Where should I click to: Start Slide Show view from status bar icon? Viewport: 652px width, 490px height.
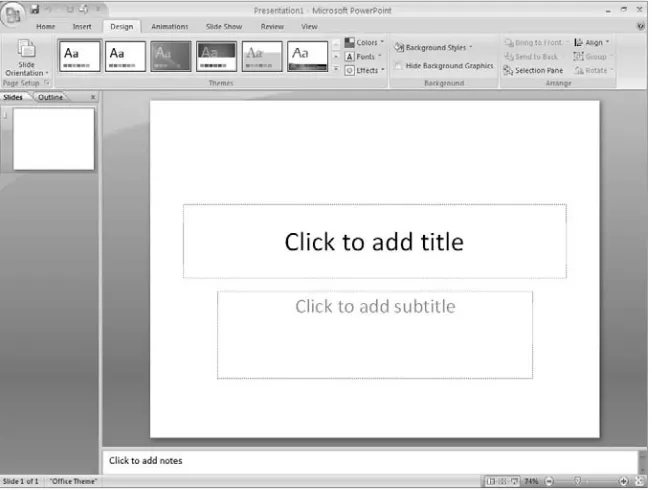[x=514, y=481]
